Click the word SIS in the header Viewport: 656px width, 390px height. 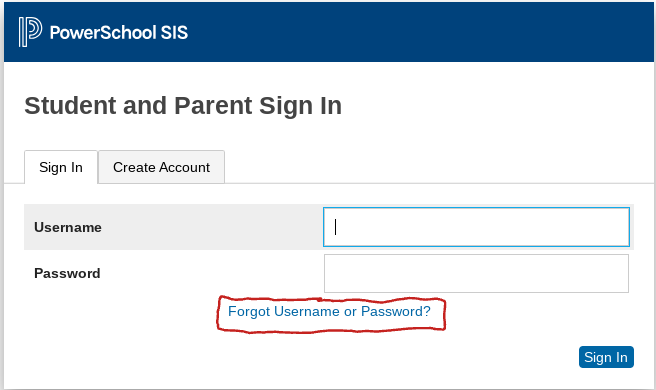174,33
